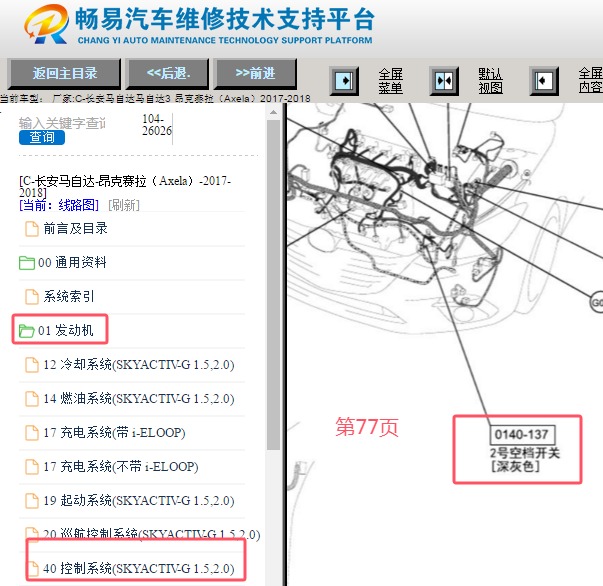
Task: Go forward with >>前进 button
Action: click(x=255, y=73)
